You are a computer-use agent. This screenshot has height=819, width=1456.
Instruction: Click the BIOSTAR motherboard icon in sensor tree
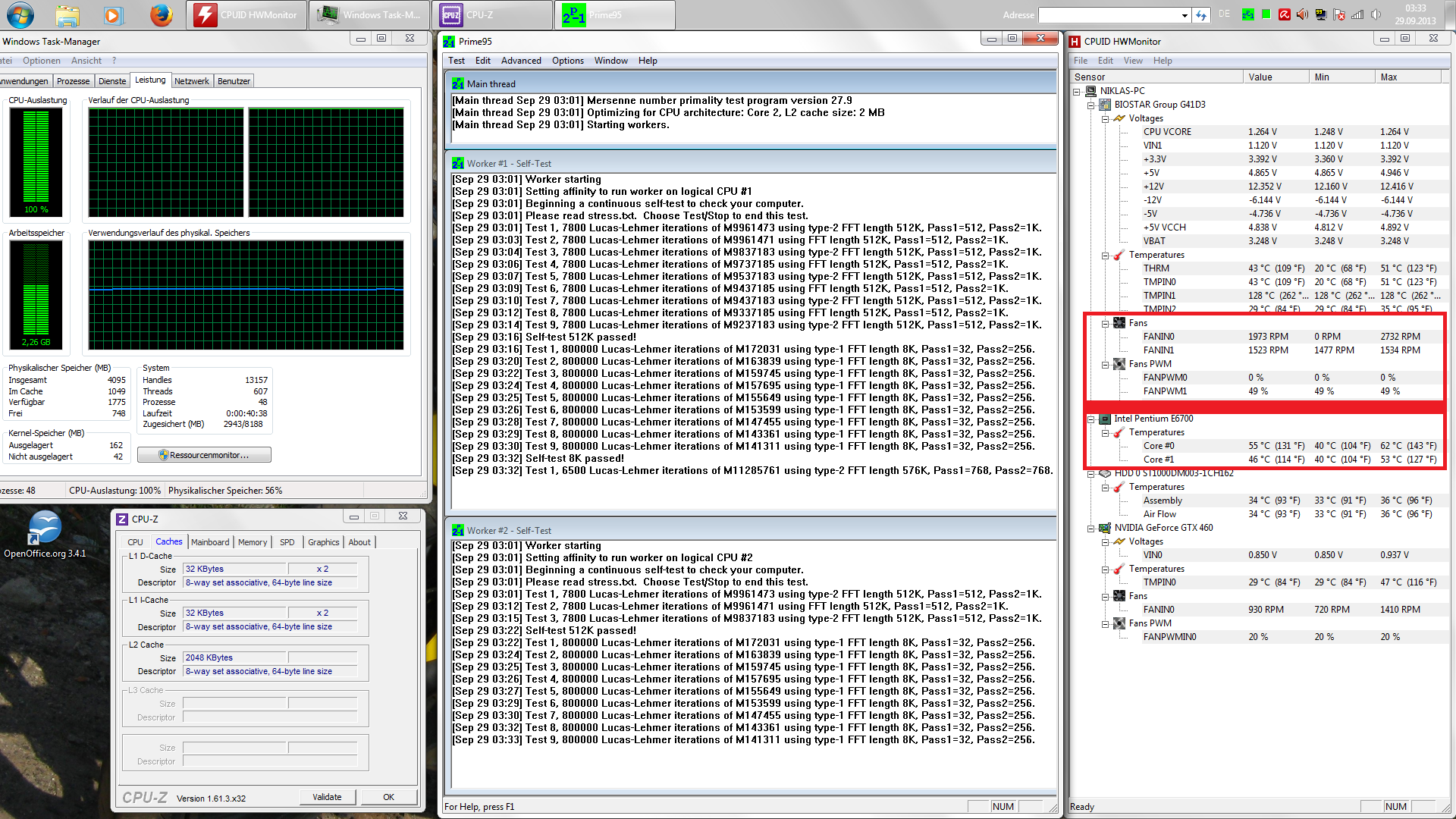tap(1106, 105)
